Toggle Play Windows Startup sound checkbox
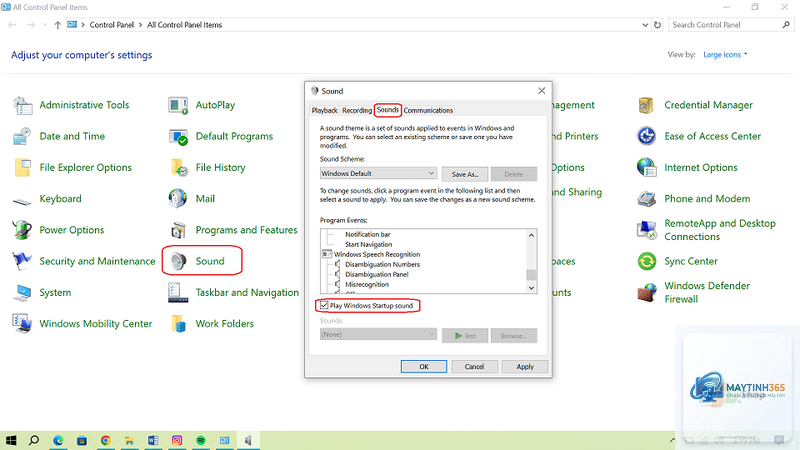The width and height of the screenshot is (800, 450). click(324, 306)
